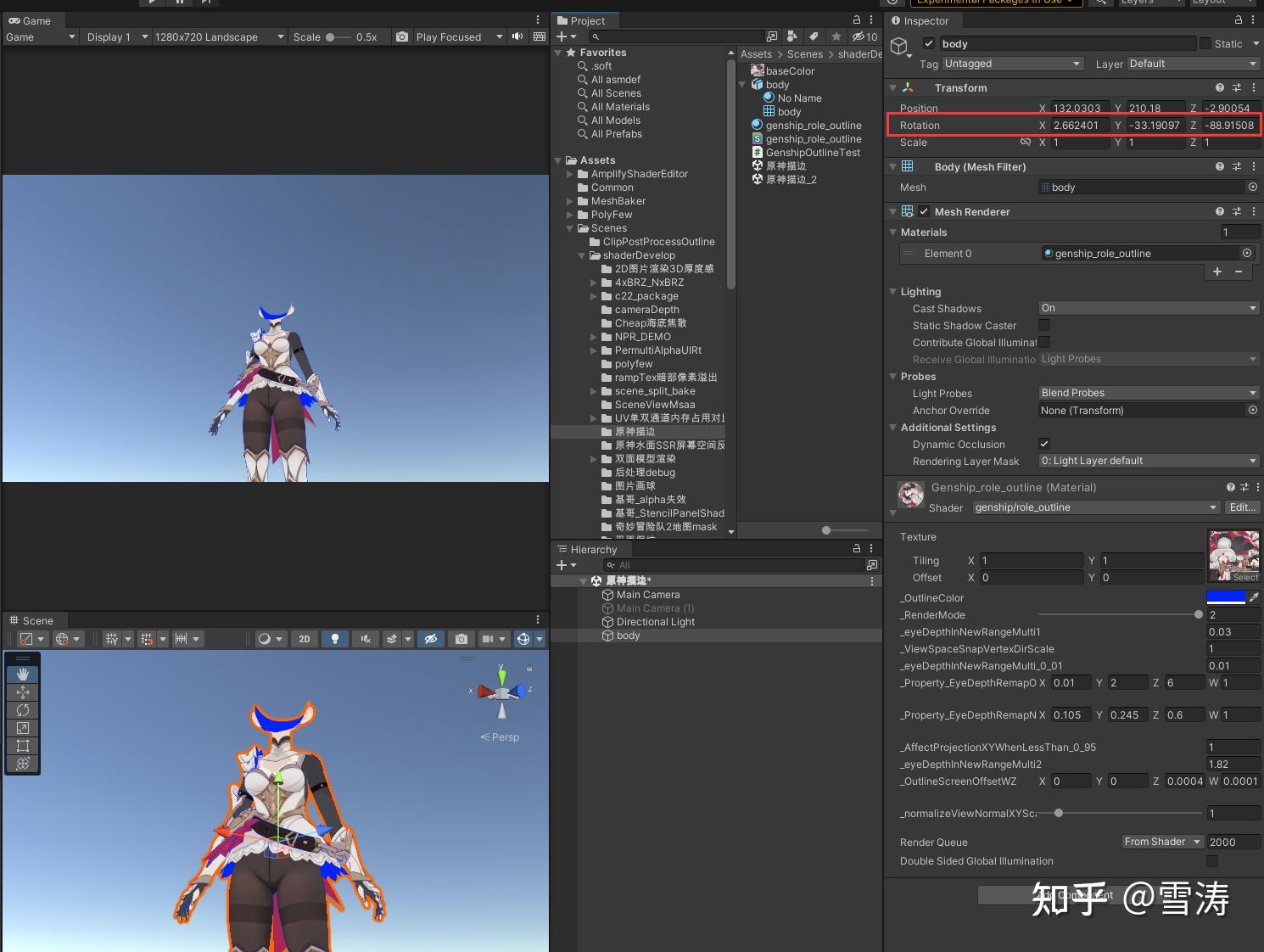The image size is (1264, 952).
Task: Open the Tag Untagged dropdown
Action: click(x=1013, y=64)
